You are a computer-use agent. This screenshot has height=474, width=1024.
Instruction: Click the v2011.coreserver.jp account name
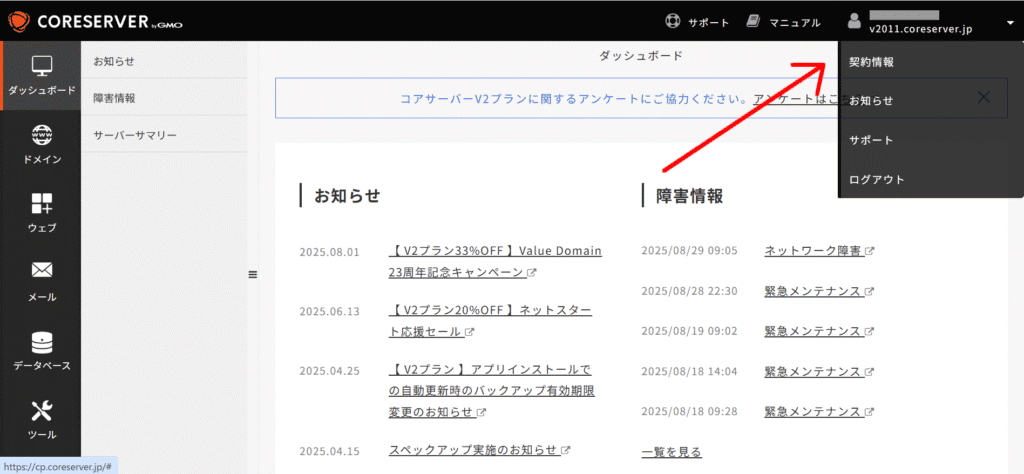pyautogui.click(x=922, y=29)
